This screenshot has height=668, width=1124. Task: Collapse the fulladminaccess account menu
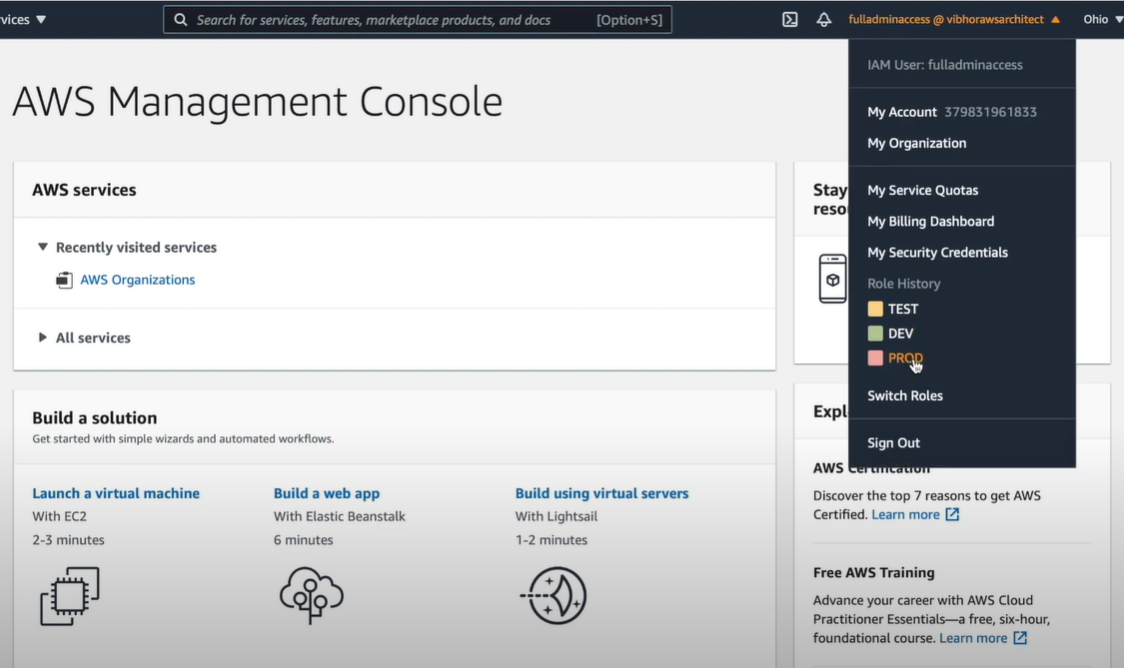click(x=954, y=19)
